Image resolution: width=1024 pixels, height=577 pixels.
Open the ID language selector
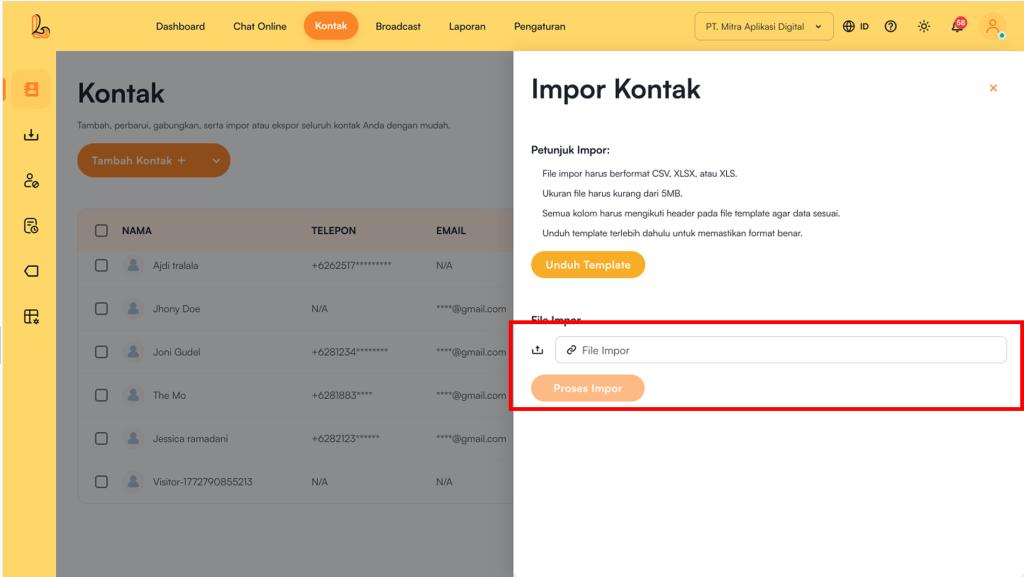856,27
